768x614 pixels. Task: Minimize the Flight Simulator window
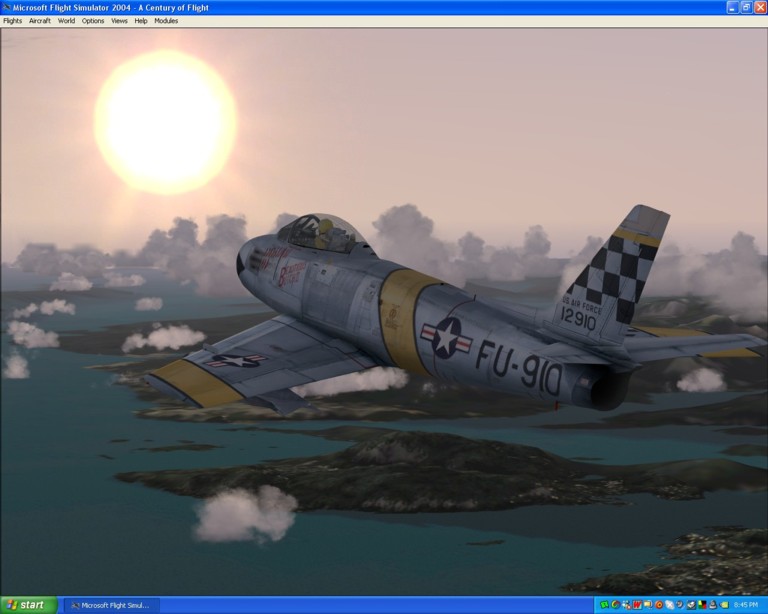pos(731,7)
